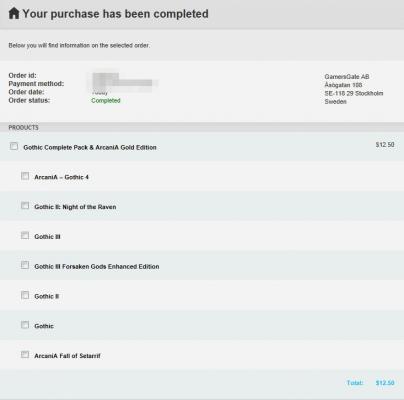The height and width of the screenshot is (400, 404).
Task: Click the Total $12.50 amount
Action: tap(385, 383)
